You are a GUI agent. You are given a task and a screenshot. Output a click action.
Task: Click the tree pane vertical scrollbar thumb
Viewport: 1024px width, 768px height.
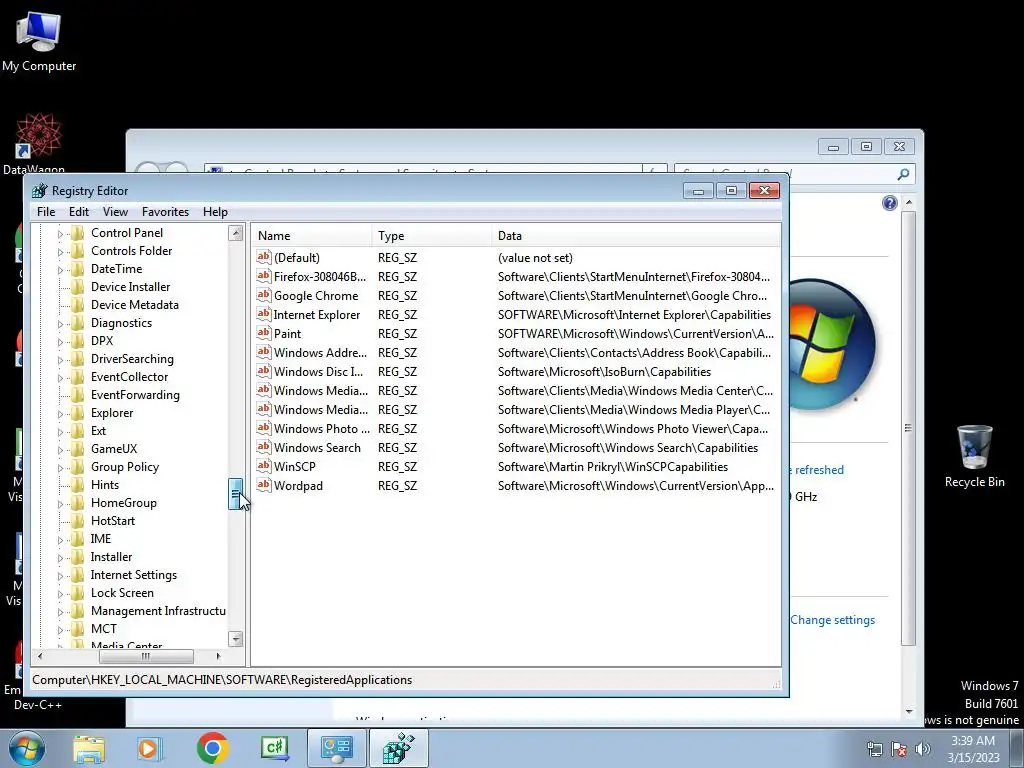coord(235,494)
